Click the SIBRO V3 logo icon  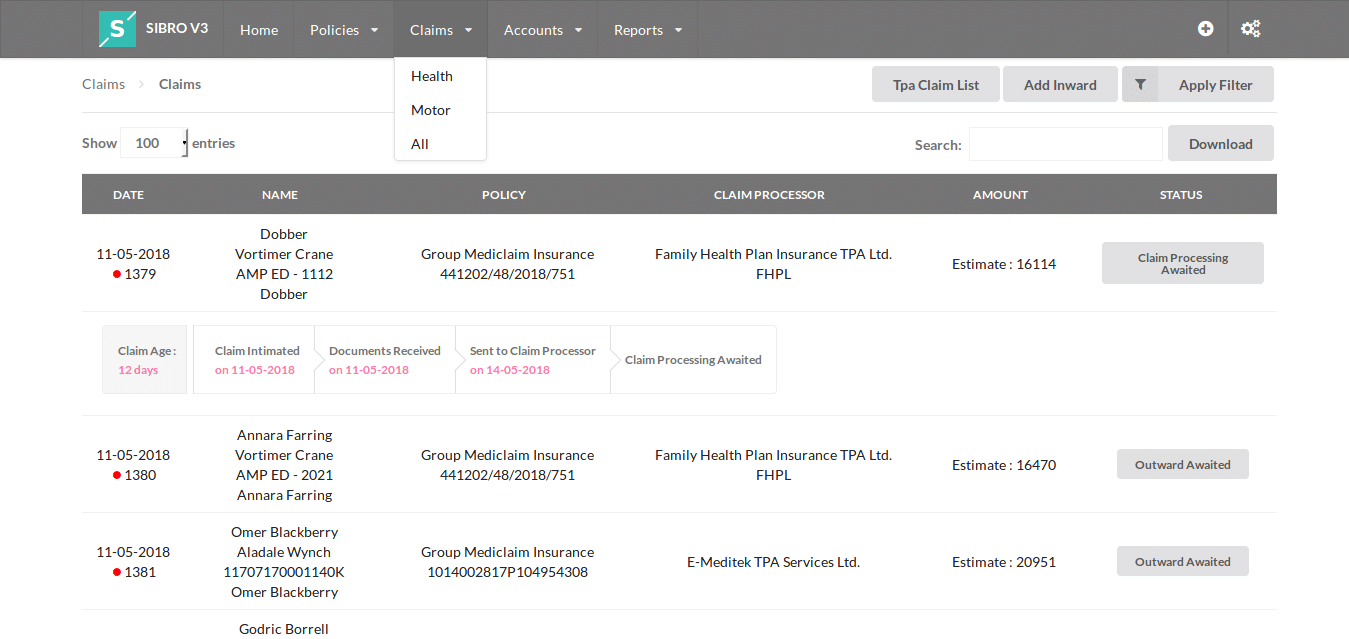pos(117,29)
